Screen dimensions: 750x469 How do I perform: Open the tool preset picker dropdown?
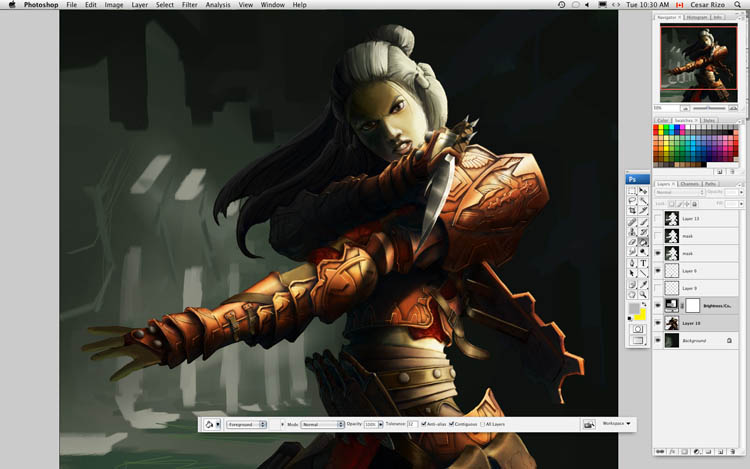point(218,425)
